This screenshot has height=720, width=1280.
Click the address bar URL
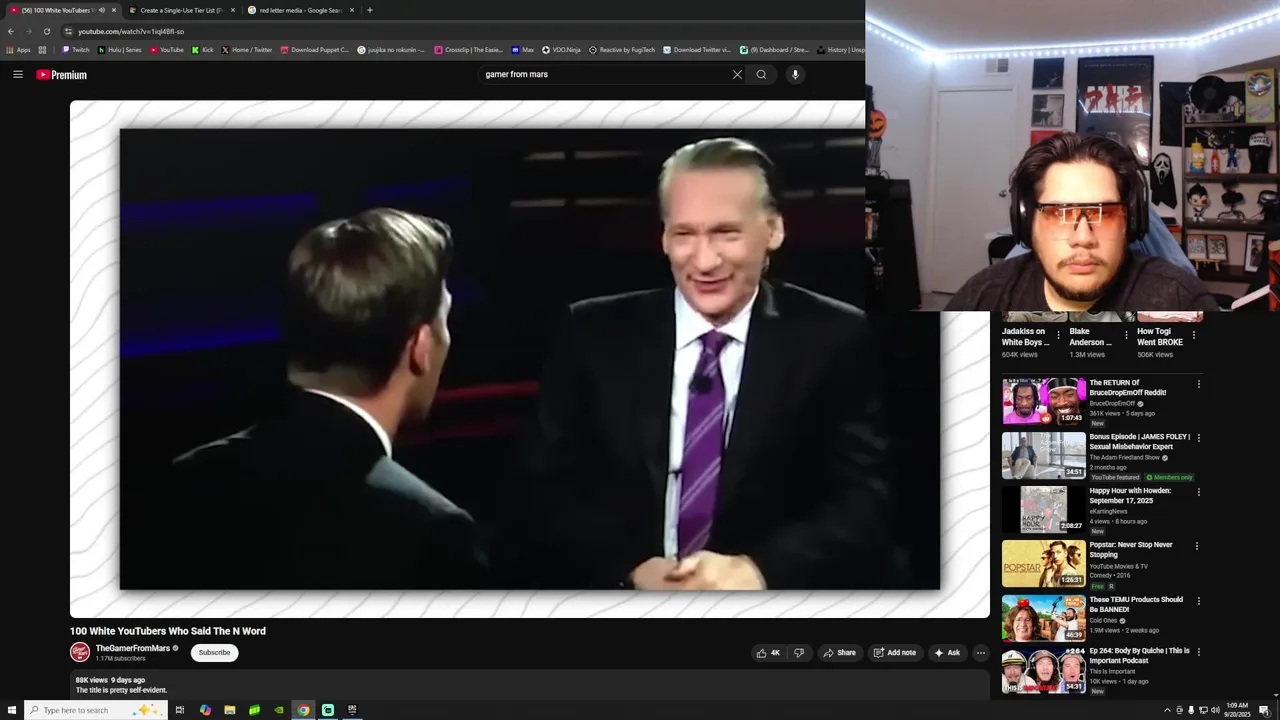coord(131,31)
